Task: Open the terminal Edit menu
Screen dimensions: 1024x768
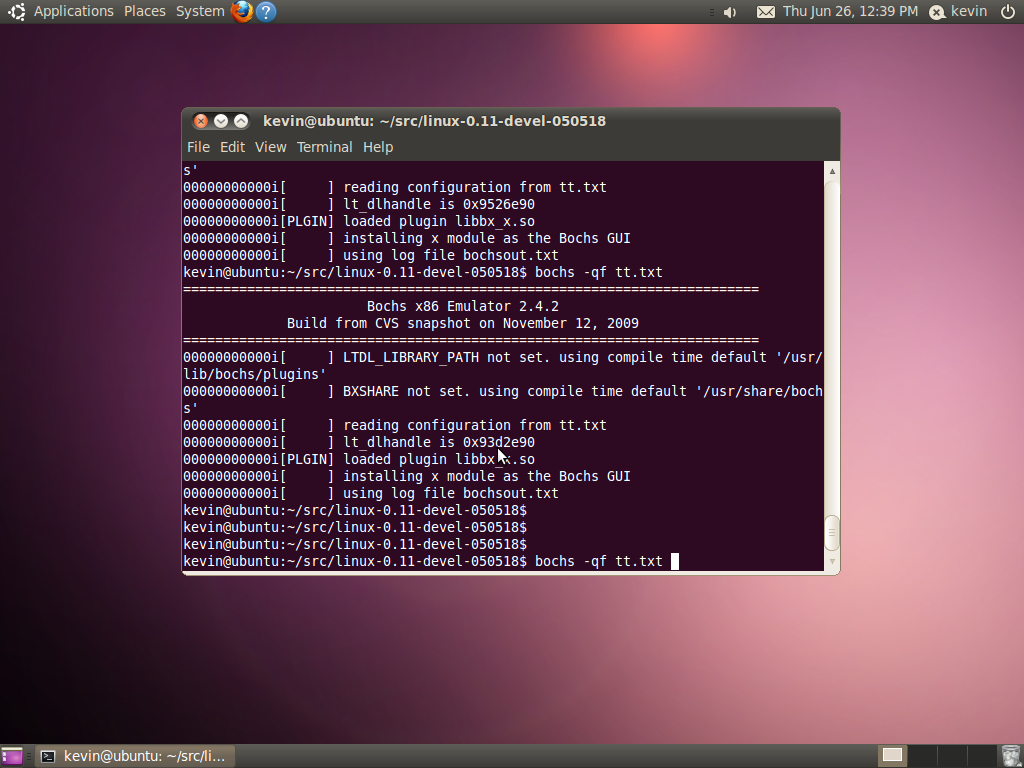Action: [232, 147]
